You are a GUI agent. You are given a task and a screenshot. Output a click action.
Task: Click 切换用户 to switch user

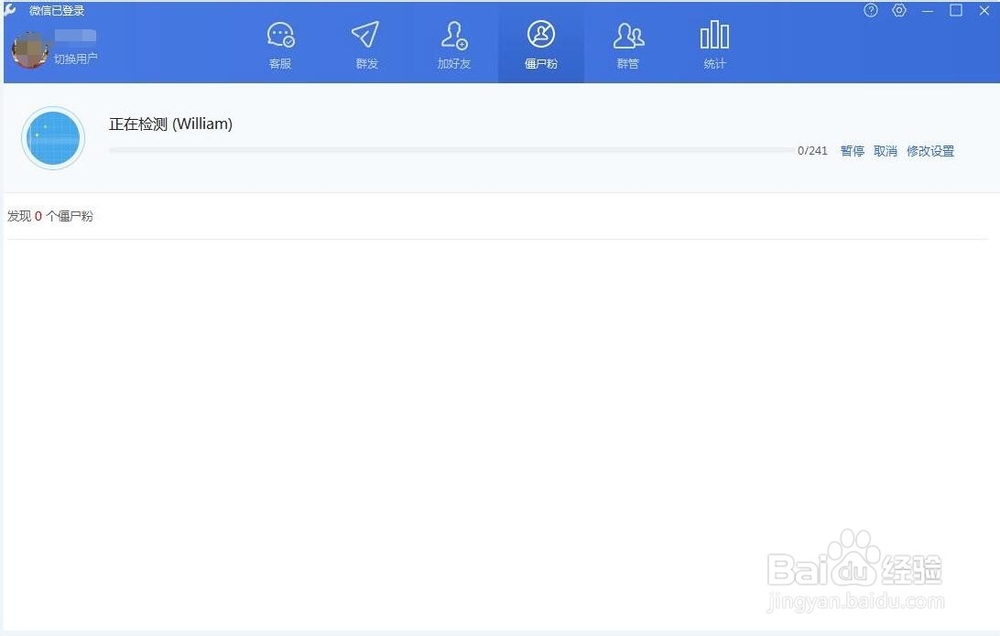75,59
